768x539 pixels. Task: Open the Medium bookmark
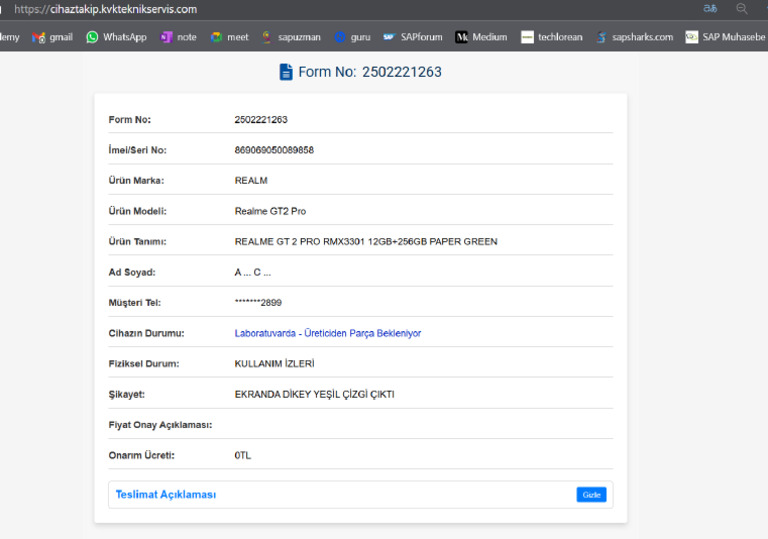(481, 37)
